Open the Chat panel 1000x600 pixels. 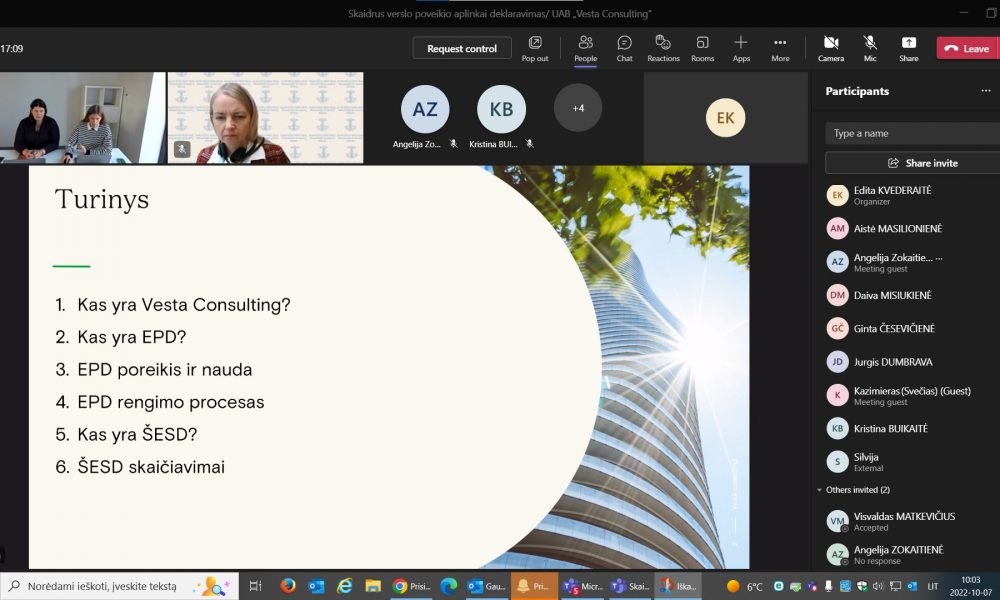pyautogui.click(x=624, y=48)
